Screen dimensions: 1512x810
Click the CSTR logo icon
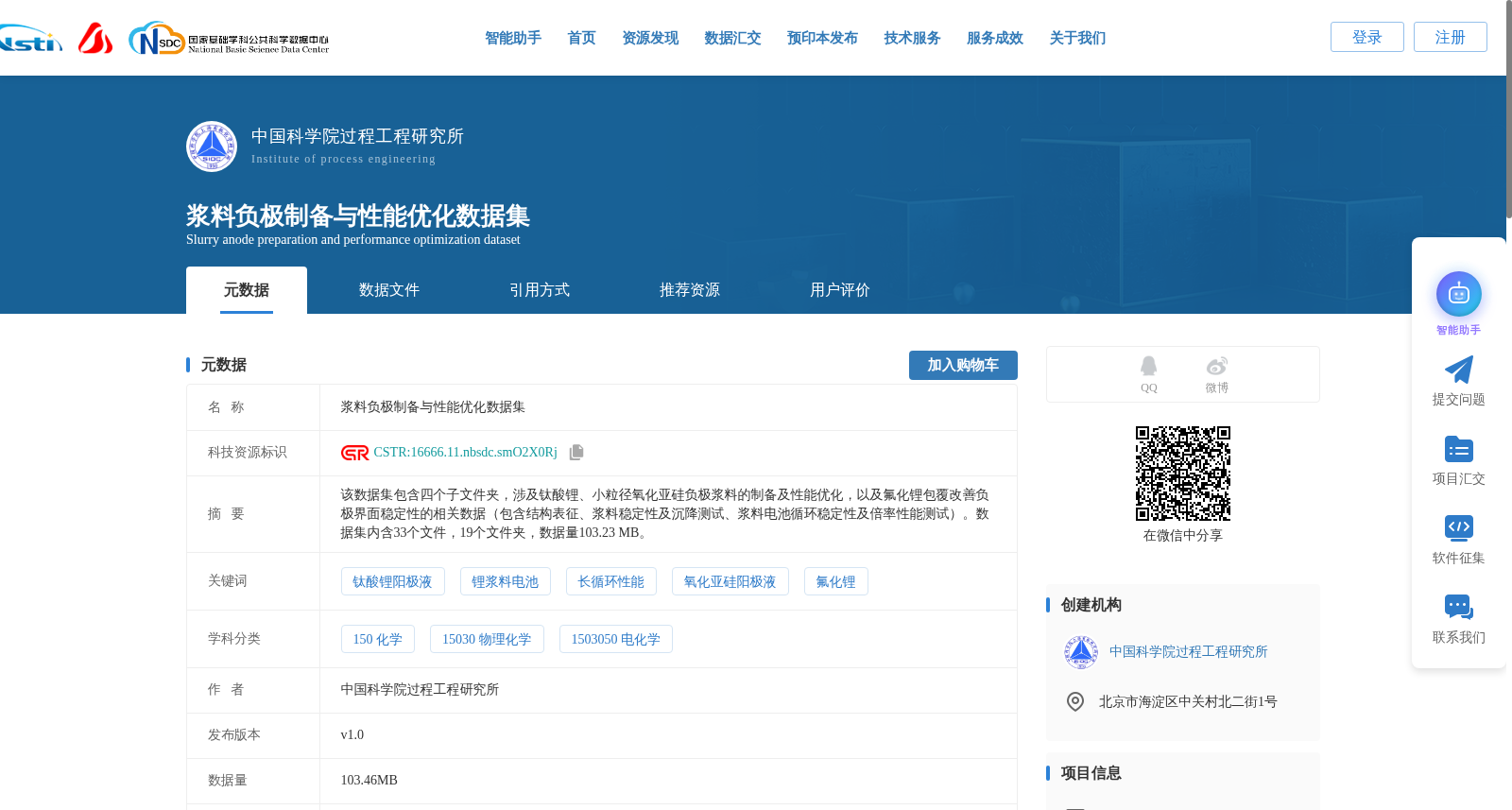pyautogui.click(x=355, y=453)
